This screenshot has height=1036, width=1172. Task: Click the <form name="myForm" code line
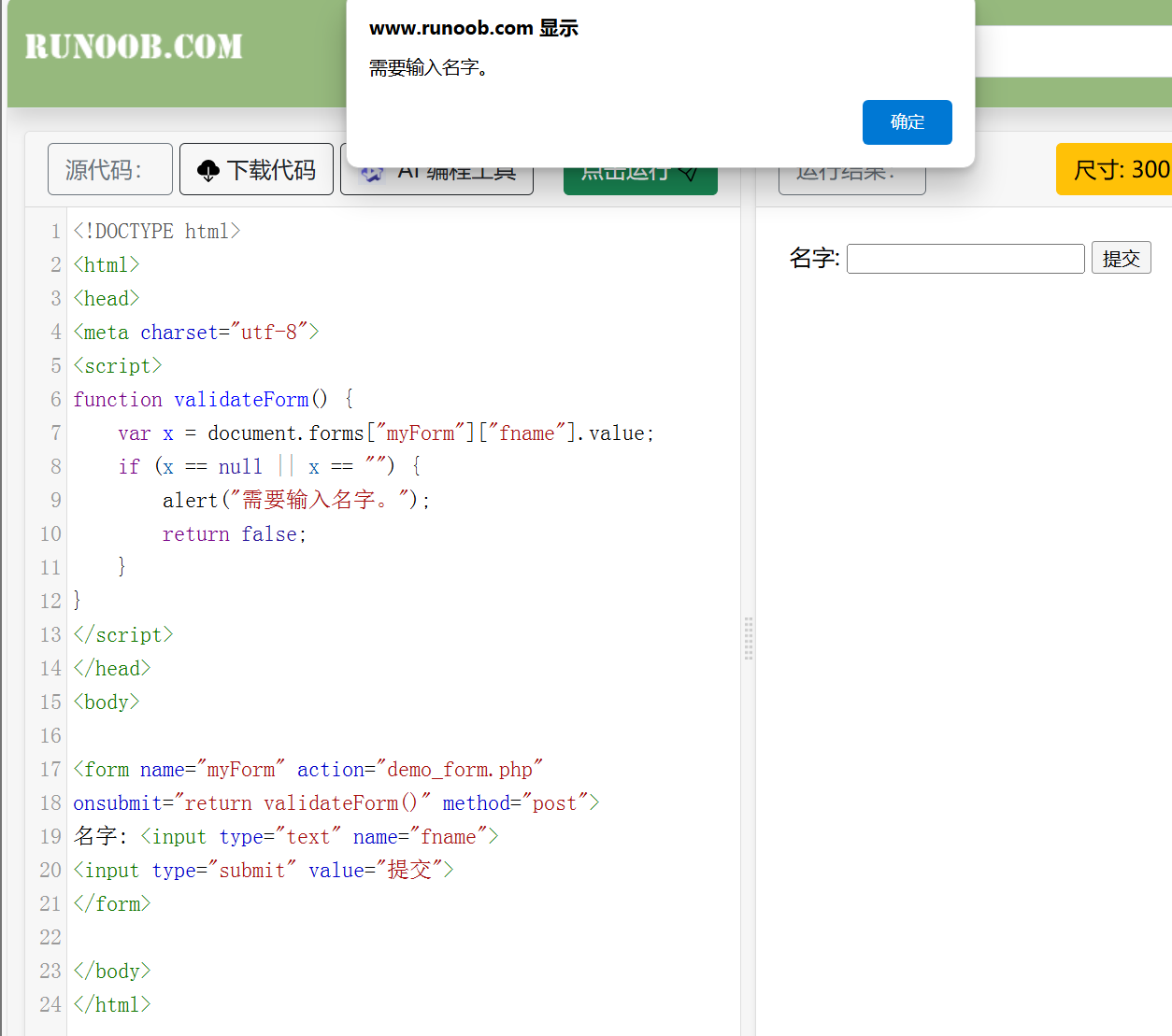(308, 769)
